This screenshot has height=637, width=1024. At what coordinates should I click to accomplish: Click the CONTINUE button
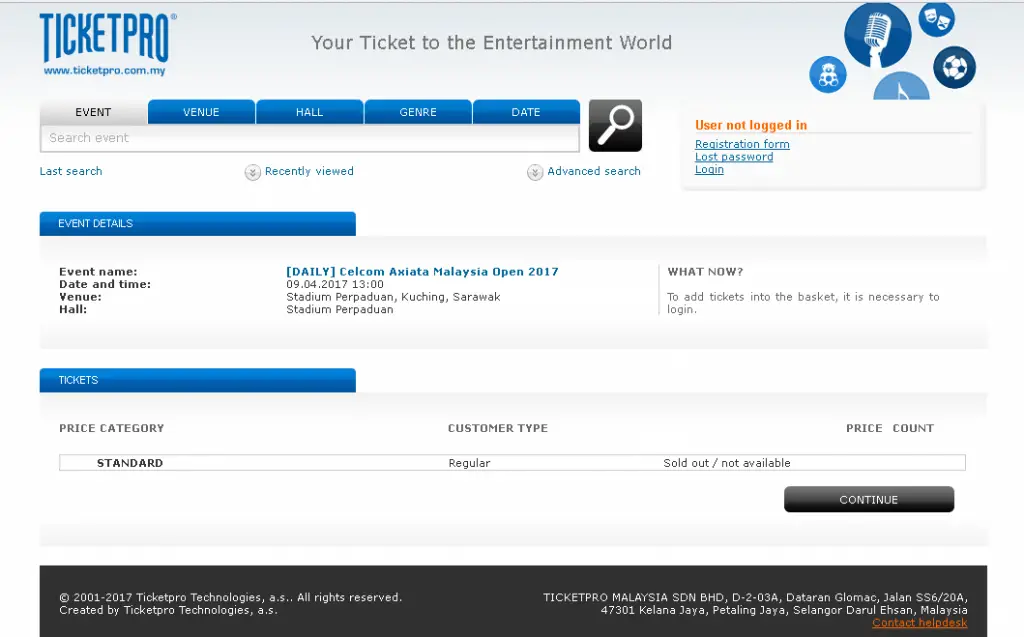869,500
